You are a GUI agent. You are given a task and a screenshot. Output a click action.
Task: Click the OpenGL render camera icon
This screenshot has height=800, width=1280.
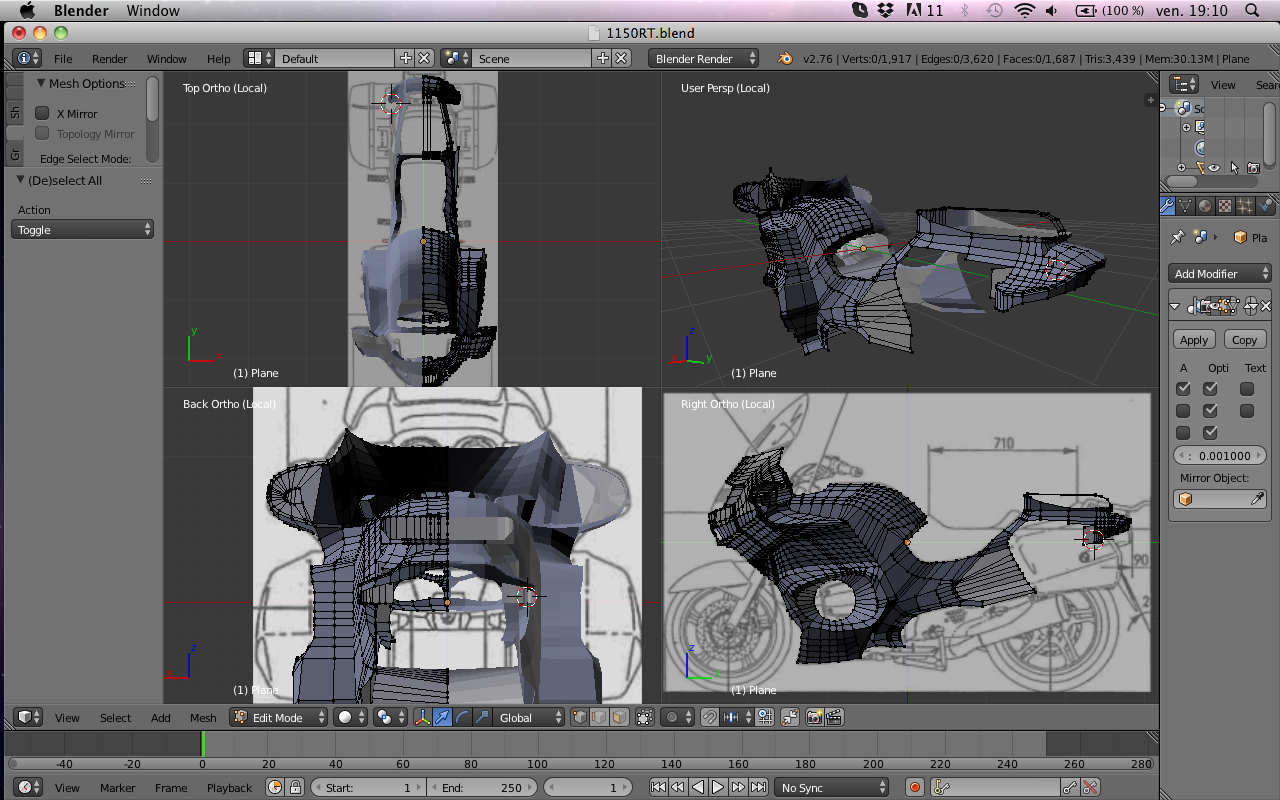click(814, 717)
